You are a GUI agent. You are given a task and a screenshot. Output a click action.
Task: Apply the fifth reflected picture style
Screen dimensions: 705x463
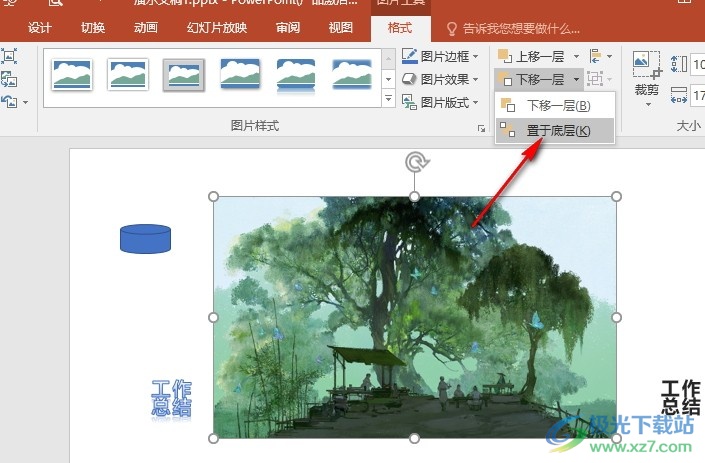296,75
